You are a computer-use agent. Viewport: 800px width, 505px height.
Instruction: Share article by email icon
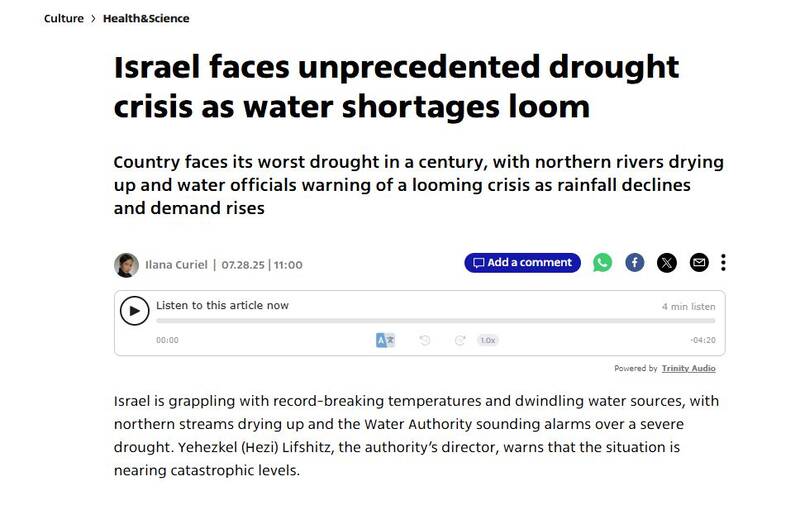pos(699,263)
